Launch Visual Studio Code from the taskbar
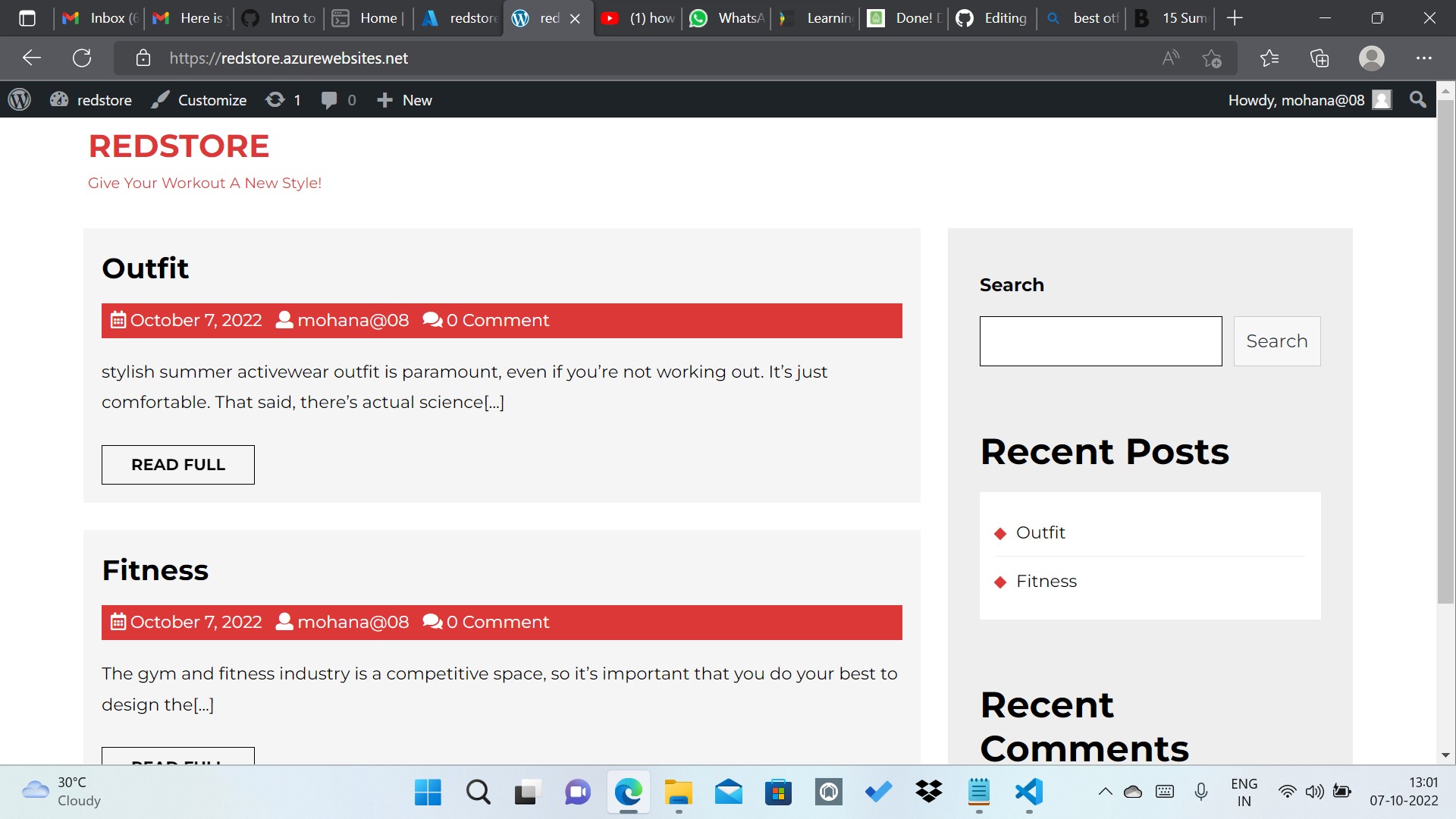Image resolution: width=1456 pixels, height=819 pixels. (x=1028, y=792)
